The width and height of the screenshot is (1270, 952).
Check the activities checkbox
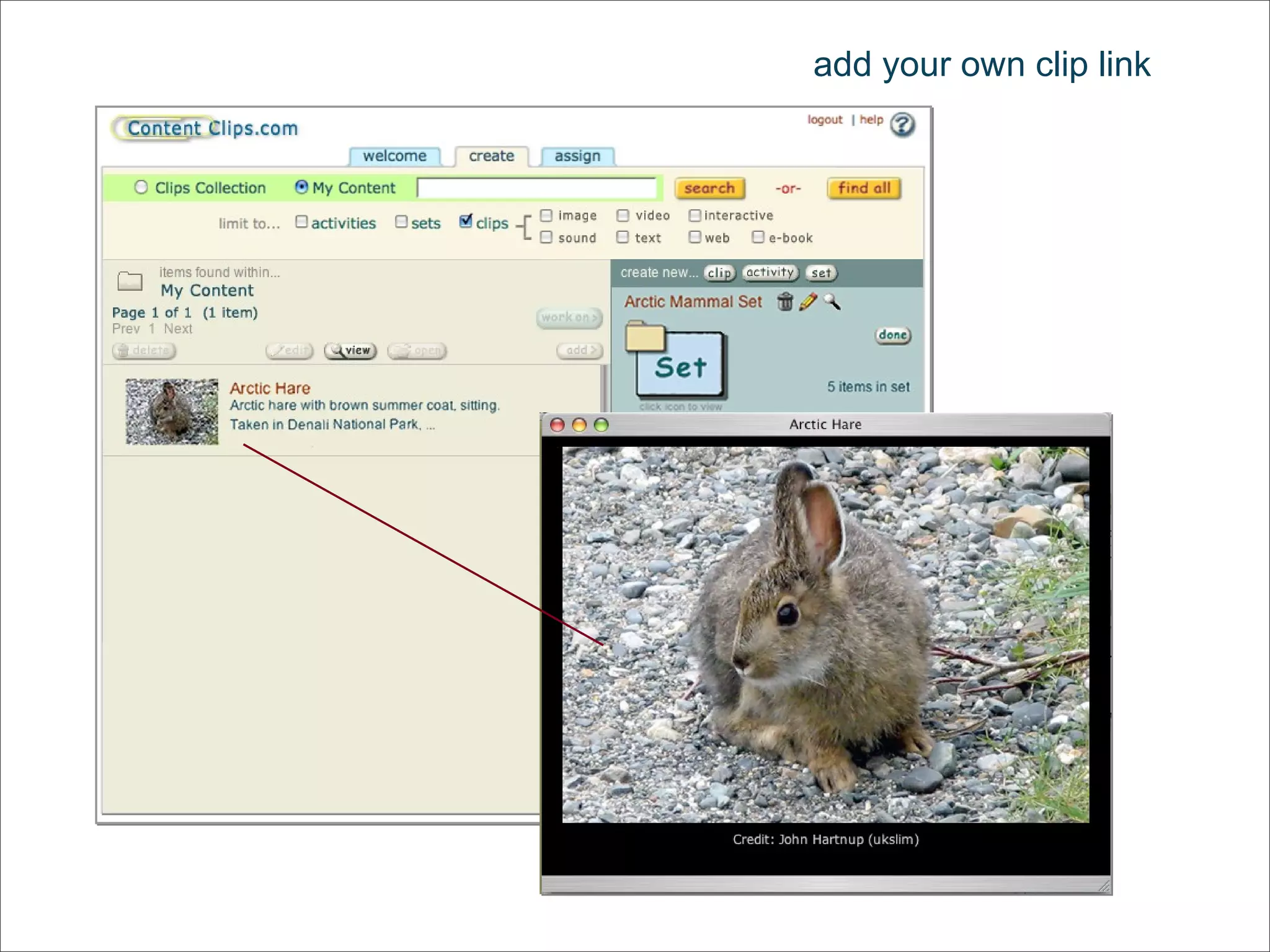(301, 222)
